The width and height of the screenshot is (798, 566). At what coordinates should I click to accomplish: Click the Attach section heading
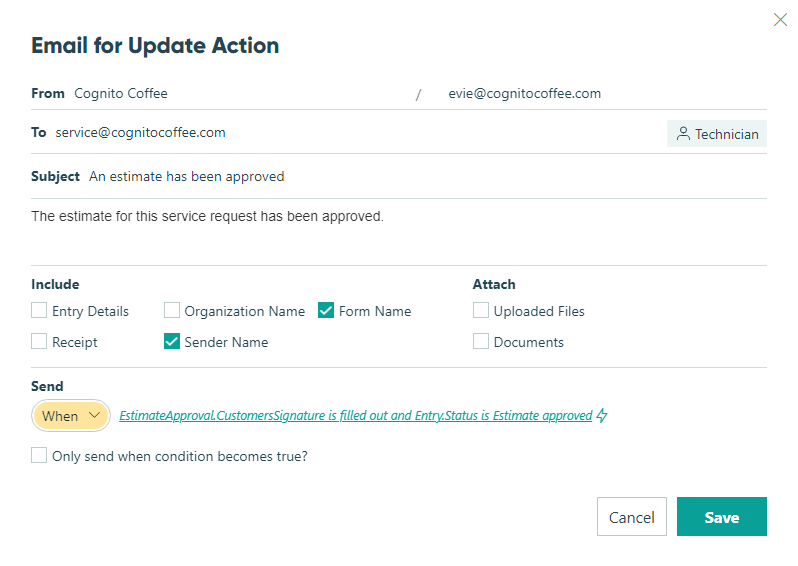(x=494, y=284)
